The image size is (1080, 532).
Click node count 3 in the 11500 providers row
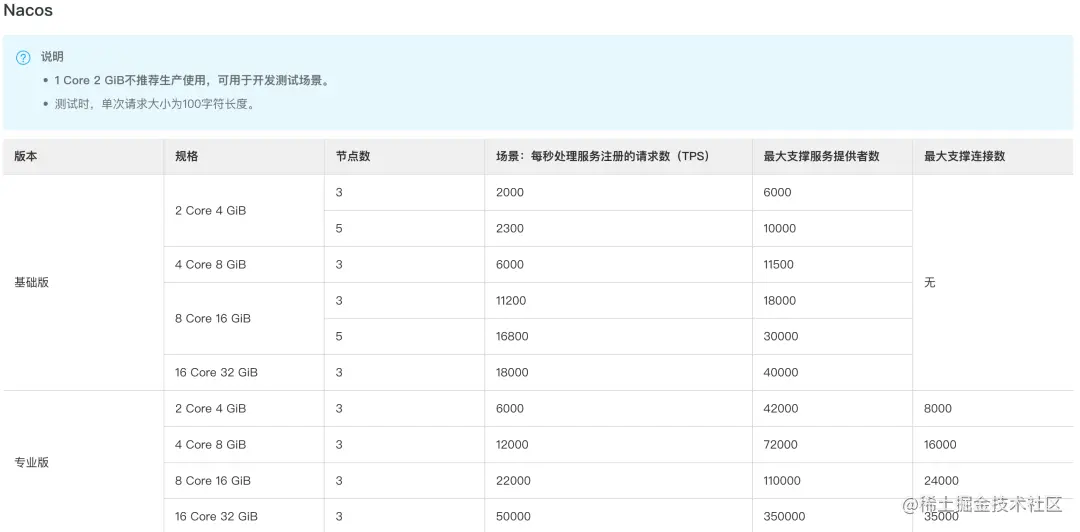click(x=339, y=265)
